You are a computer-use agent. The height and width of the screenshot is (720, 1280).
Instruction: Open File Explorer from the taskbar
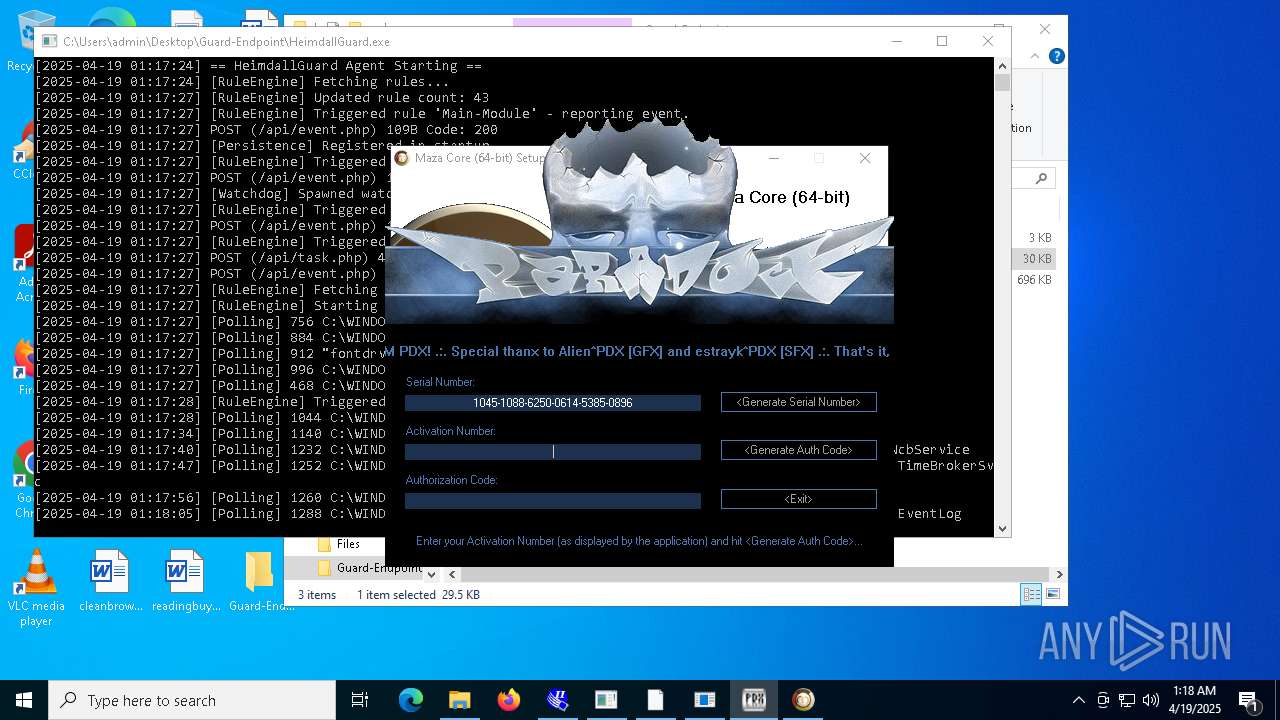pos(459,700)
